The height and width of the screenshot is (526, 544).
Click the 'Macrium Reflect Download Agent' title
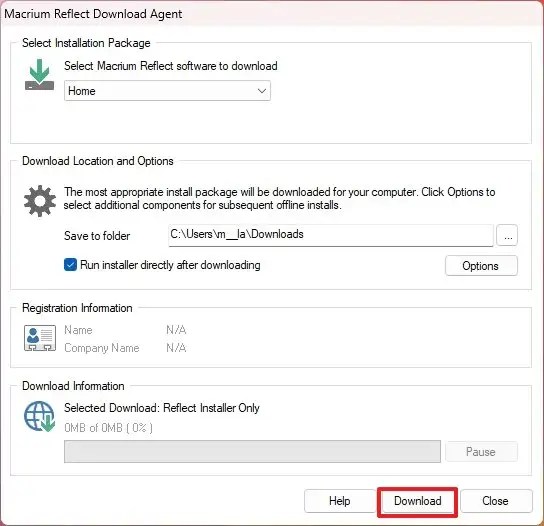point(93,14)
